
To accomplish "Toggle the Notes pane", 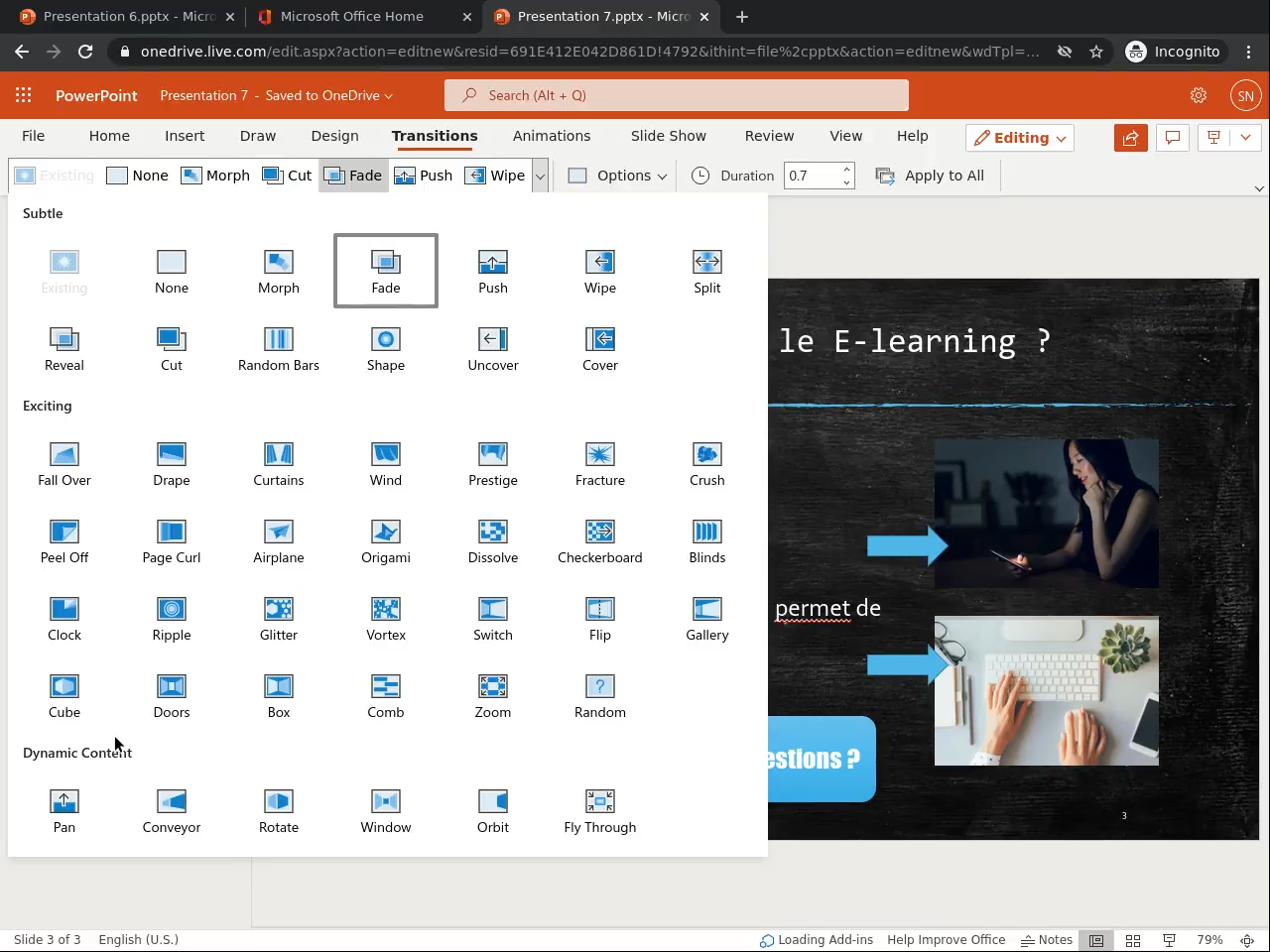I will (1047, 940).
